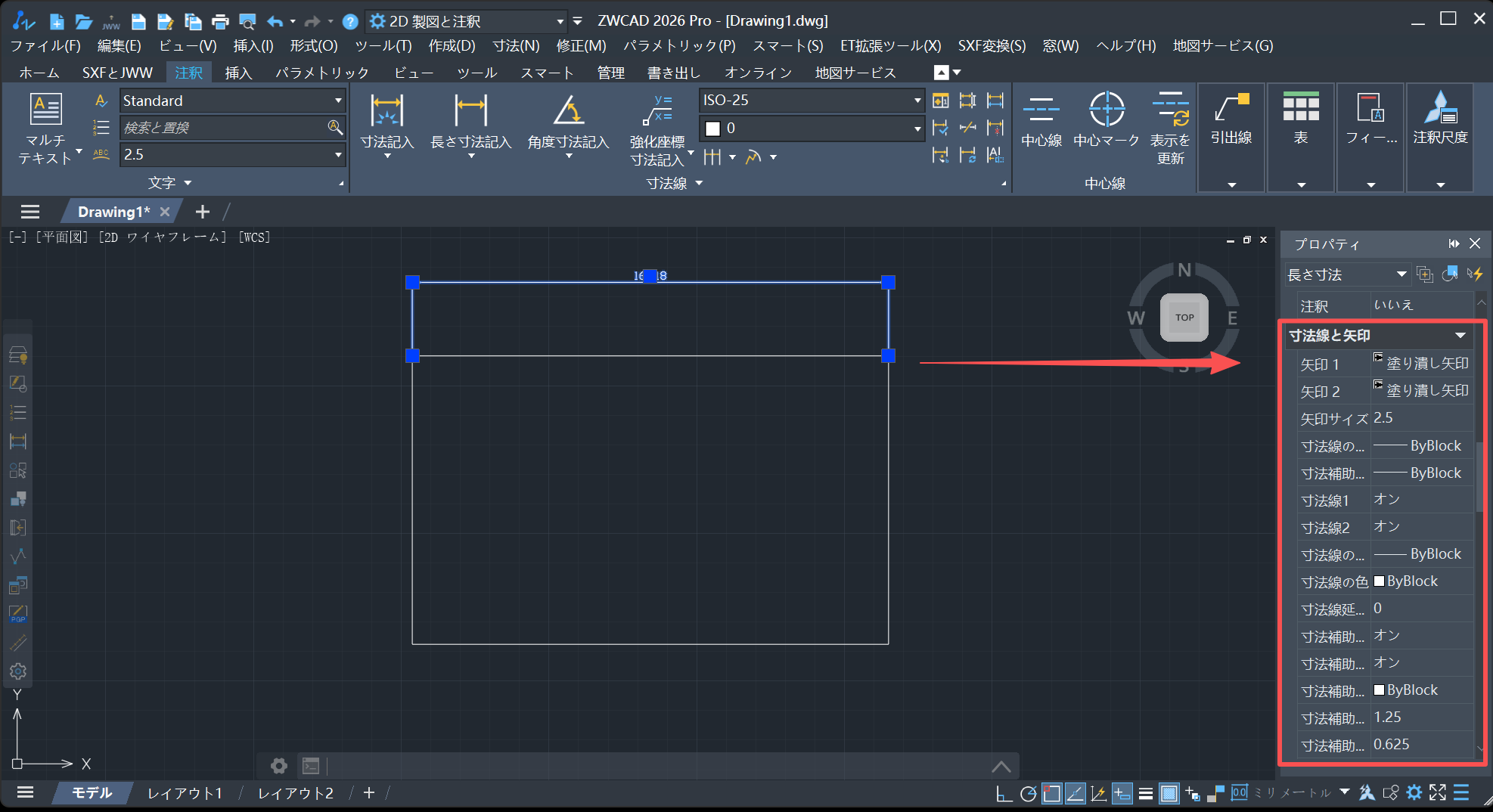This screenshot has width=1493, height=812.
Task: Click the Multi Text (マルチテキスト) tool icon
Action: coord(45,110)
